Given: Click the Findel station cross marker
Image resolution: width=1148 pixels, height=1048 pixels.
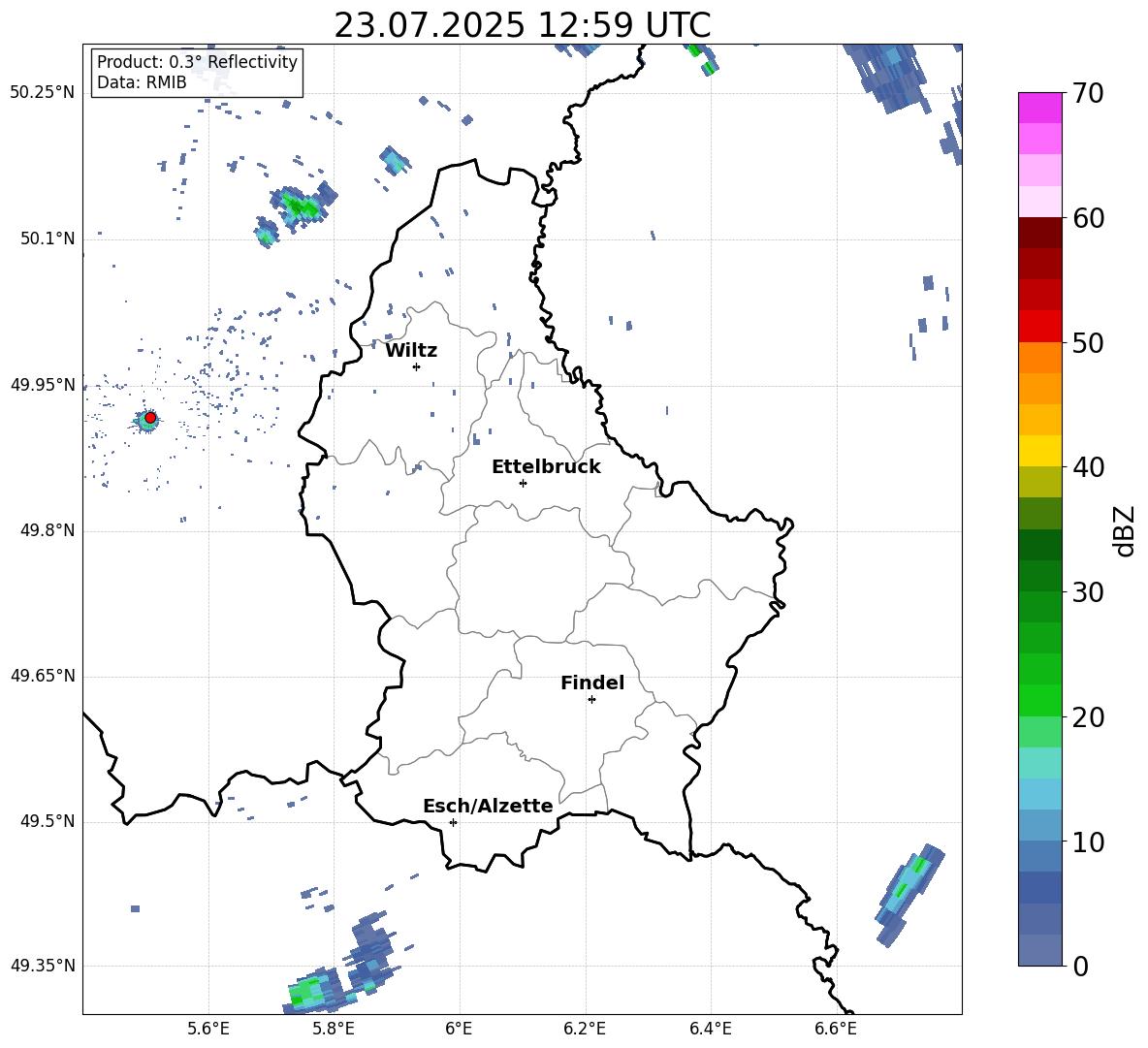Looking at the screenshot, I should click(591, 700).
